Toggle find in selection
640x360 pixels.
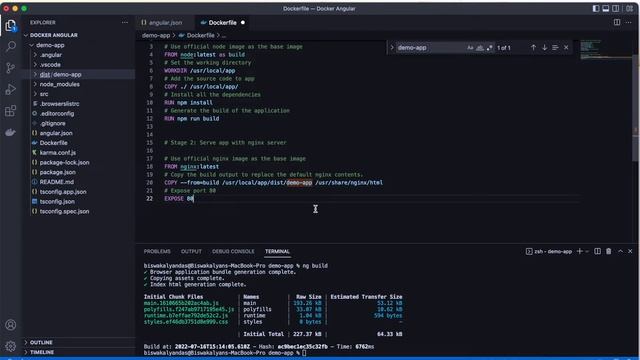pyautogui.click(x=555, y=48)
